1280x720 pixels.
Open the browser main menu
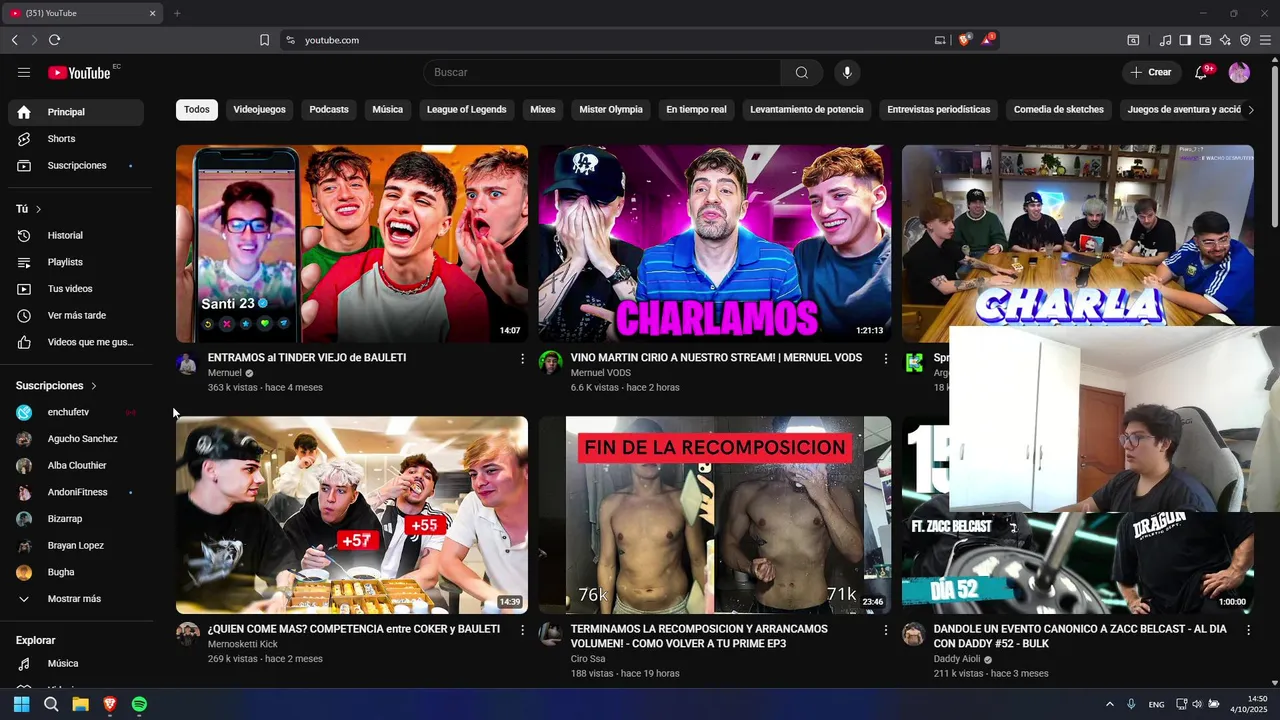(x=1265, y=40)
